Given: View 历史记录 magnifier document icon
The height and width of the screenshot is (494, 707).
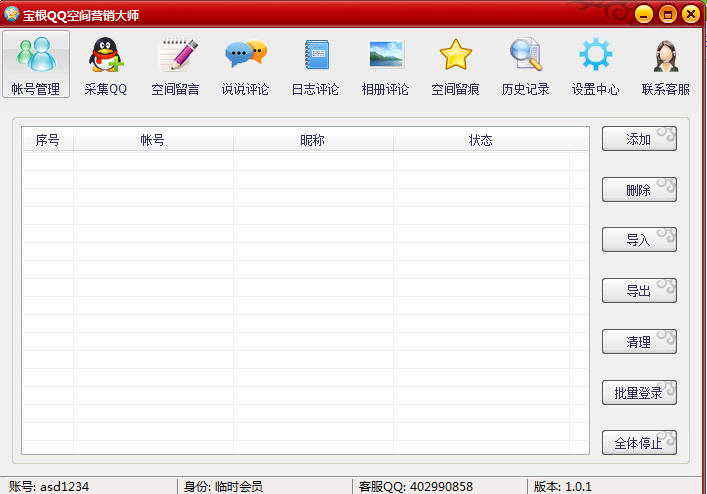Looking at the screenshot, I should tap(526, 55).
